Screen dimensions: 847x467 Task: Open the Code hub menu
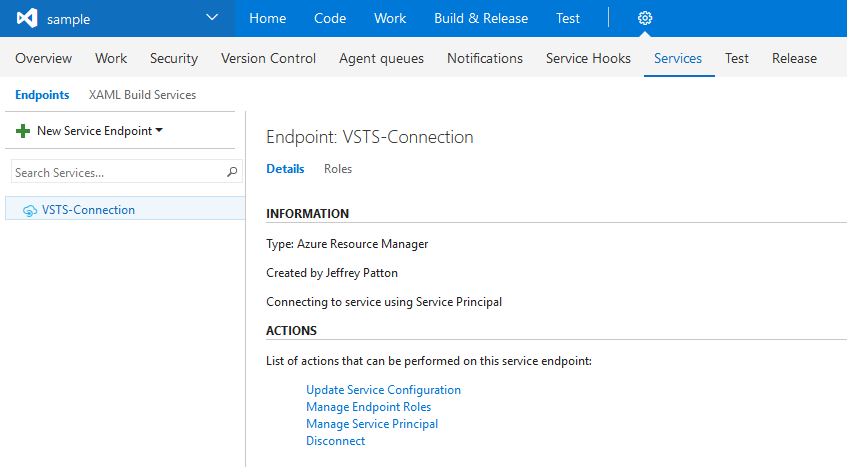pos(330,18)
